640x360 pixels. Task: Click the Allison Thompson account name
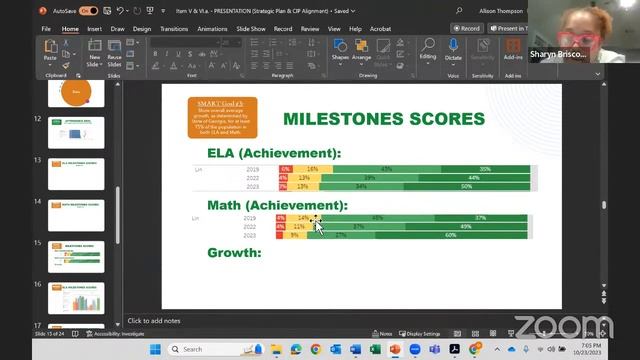point(501,11)
